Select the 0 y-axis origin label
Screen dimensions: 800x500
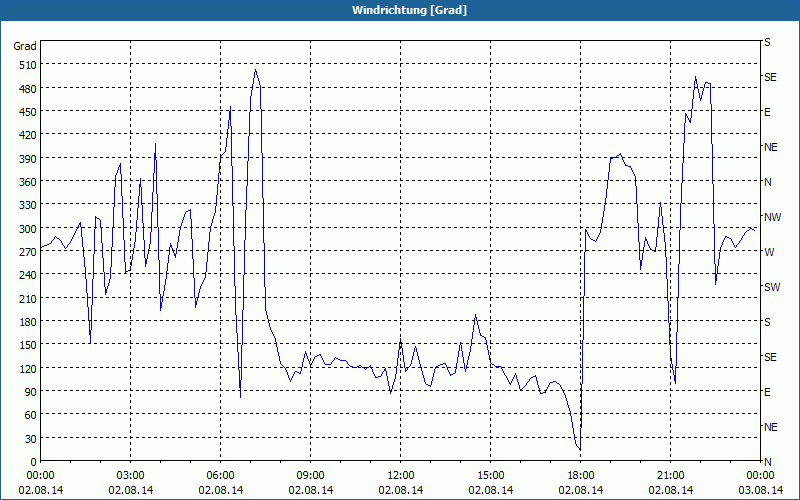(x=34, y=462)
